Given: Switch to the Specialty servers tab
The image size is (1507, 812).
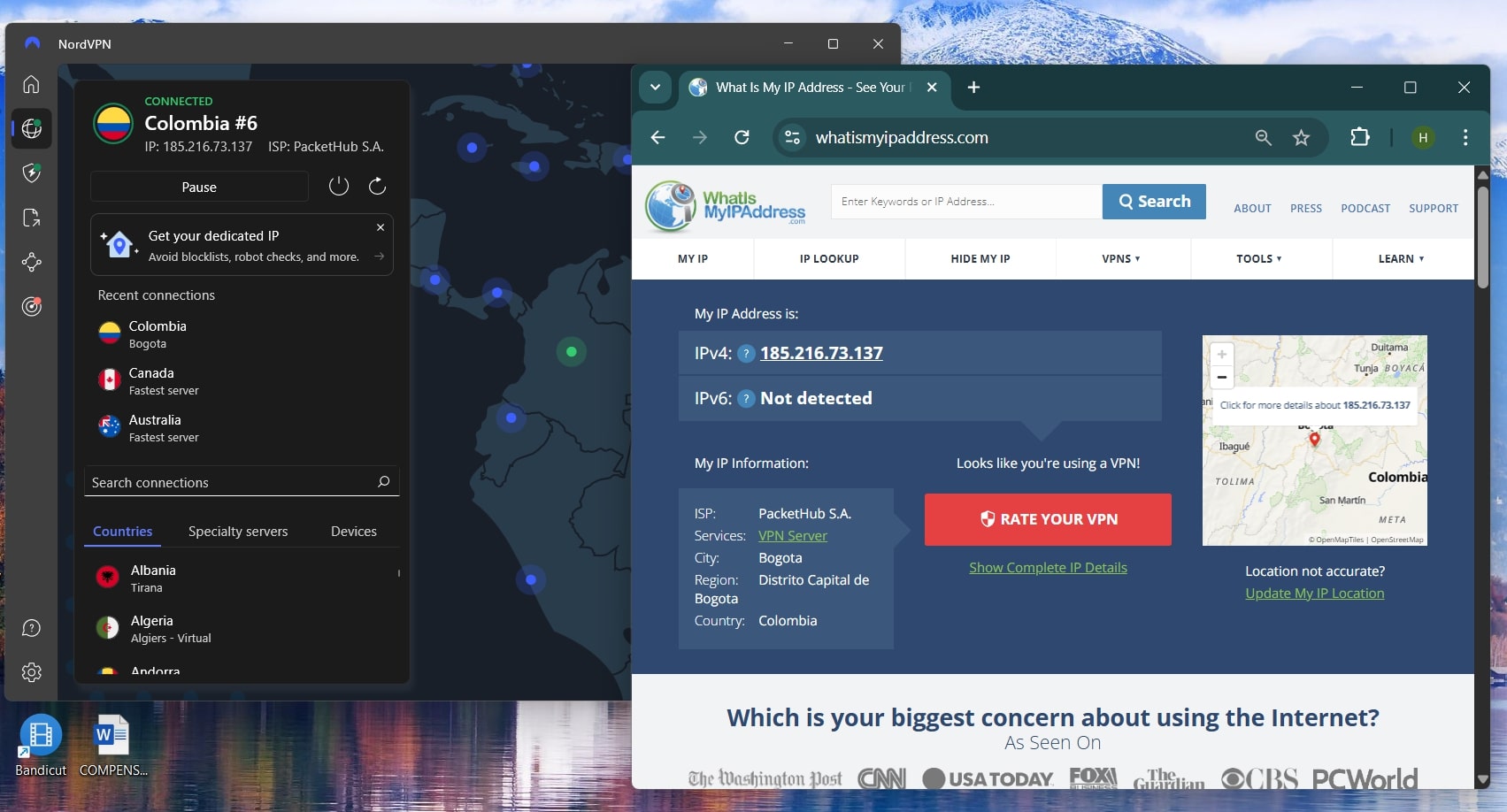Looking at the screenshot, I should click(x=237, y=531).
